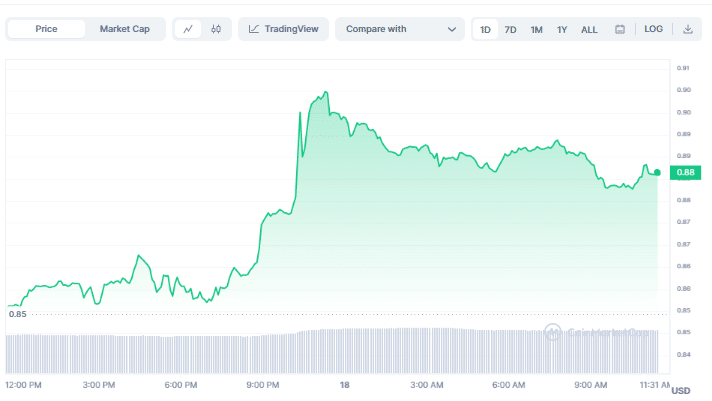Click the 9:00 AM time axis label

591,385
